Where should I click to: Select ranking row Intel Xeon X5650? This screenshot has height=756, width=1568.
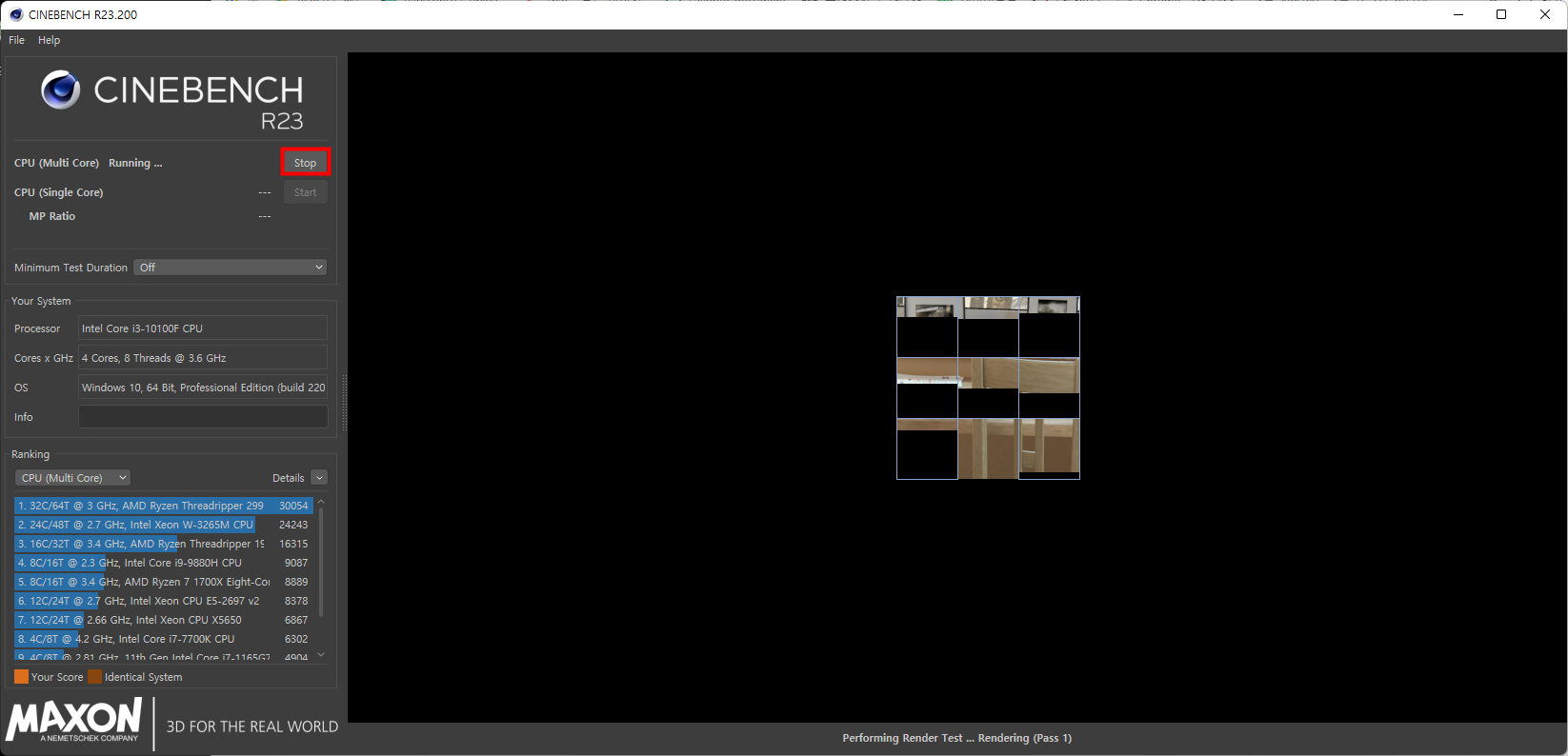point(164,620)
